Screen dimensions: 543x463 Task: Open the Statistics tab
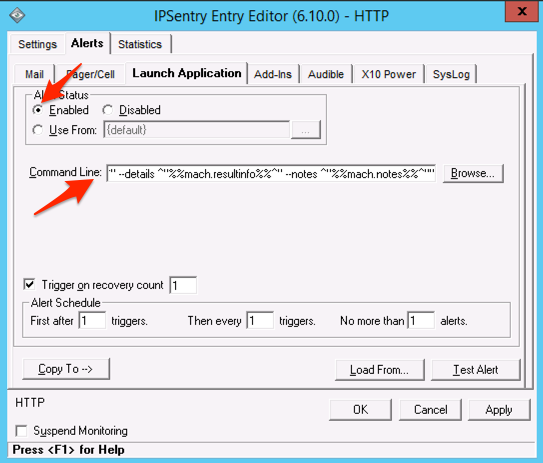pos(140,44)
